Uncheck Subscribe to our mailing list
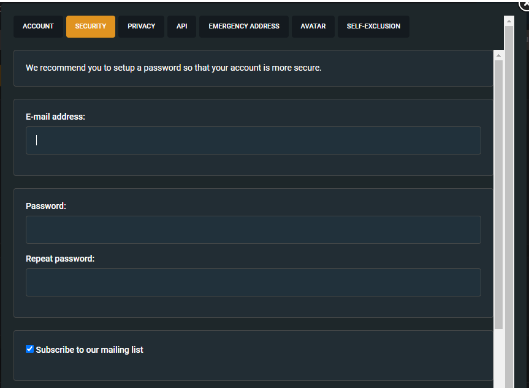The height and width of the screenshot is (389, 529). tap(30, 349)
